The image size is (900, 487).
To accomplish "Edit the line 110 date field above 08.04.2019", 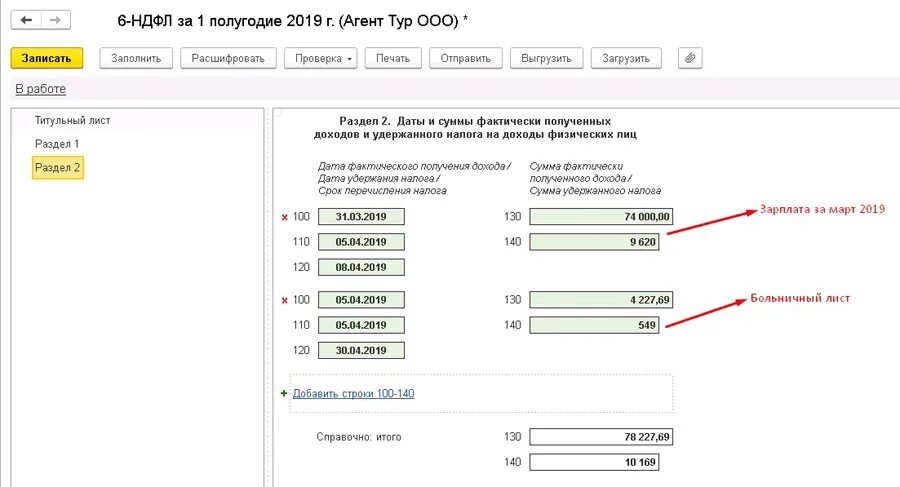I will pyautogui.click(x=361, y=242).
